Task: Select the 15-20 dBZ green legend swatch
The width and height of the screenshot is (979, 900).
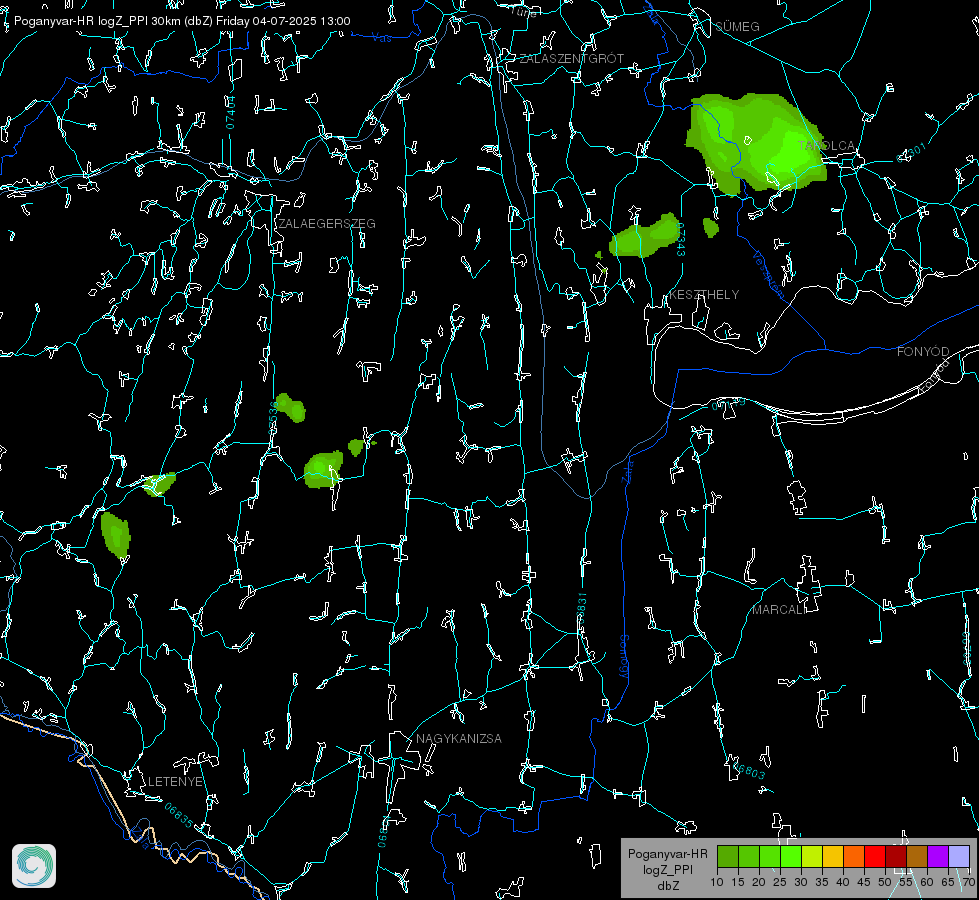Action: click(749, 856)
